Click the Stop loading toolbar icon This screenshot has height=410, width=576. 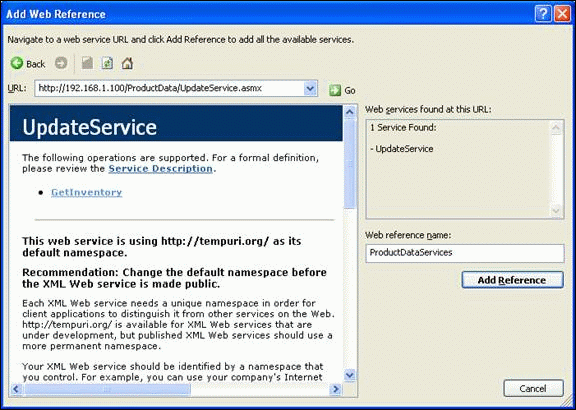click(x=87, y=64)
